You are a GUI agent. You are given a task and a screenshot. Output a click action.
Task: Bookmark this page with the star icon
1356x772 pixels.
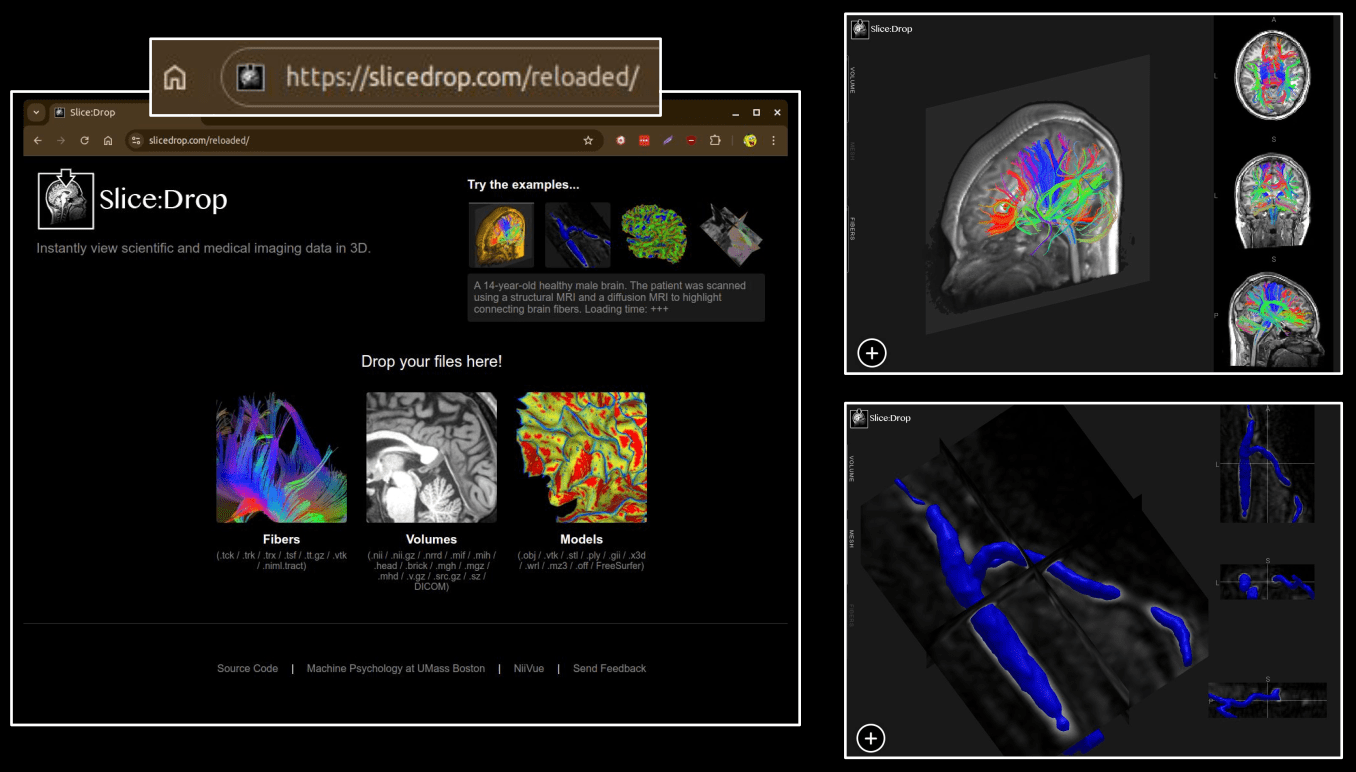pyautogui.click(x=588, y=141)
